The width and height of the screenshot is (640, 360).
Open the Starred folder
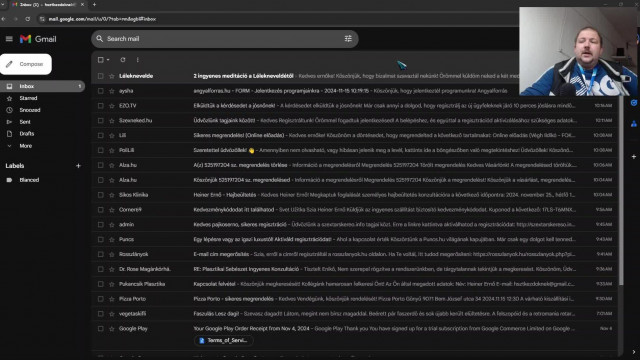click(x=28, y=98)
